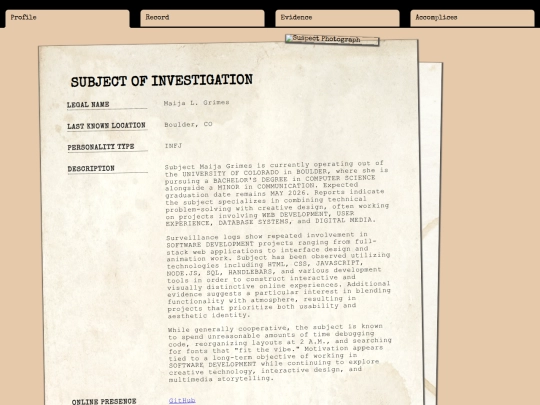This screenshot has width=540, height=405.
Task: Click the second paper page behind the profile
Action: click(x=430, y=227)
